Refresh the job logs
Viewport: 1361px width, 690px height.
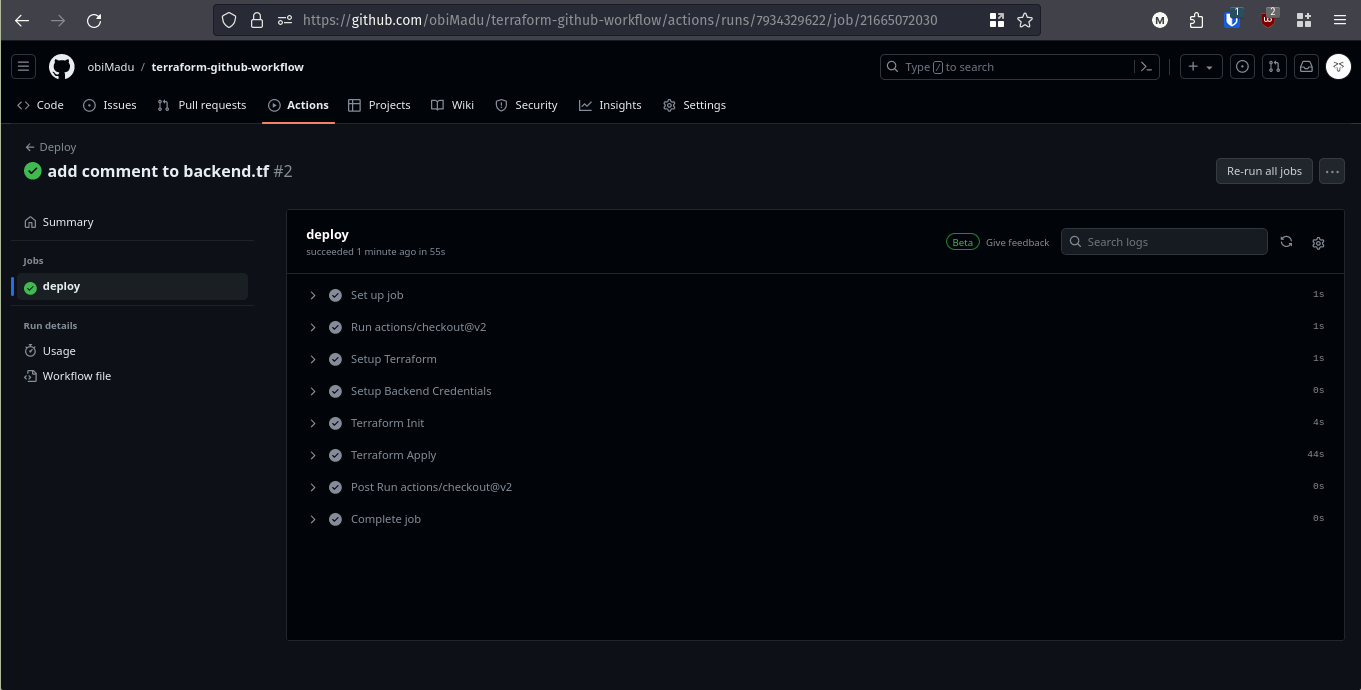tap(1287, 242)
